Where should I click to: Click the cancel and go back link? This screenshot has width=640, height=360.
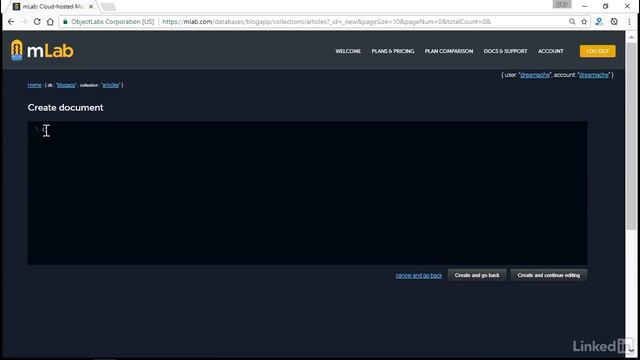click(418, 276)
